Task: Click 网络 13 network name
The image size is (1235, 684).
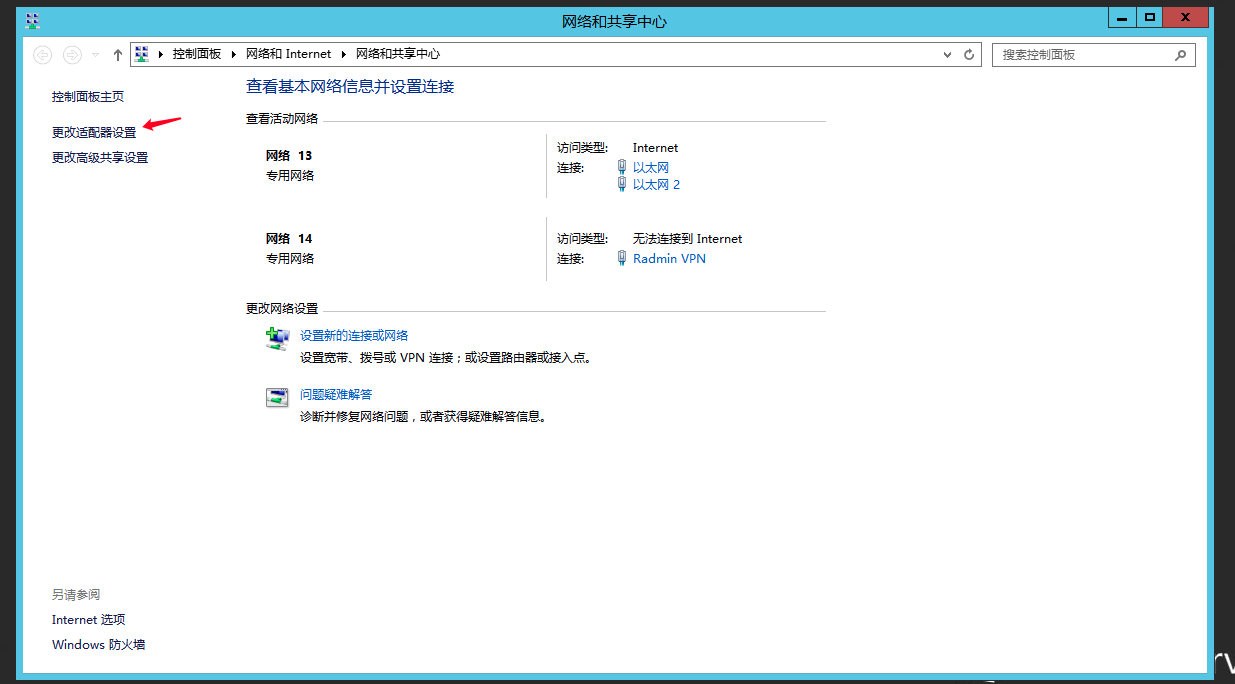Action: click(x=289, y=155)
